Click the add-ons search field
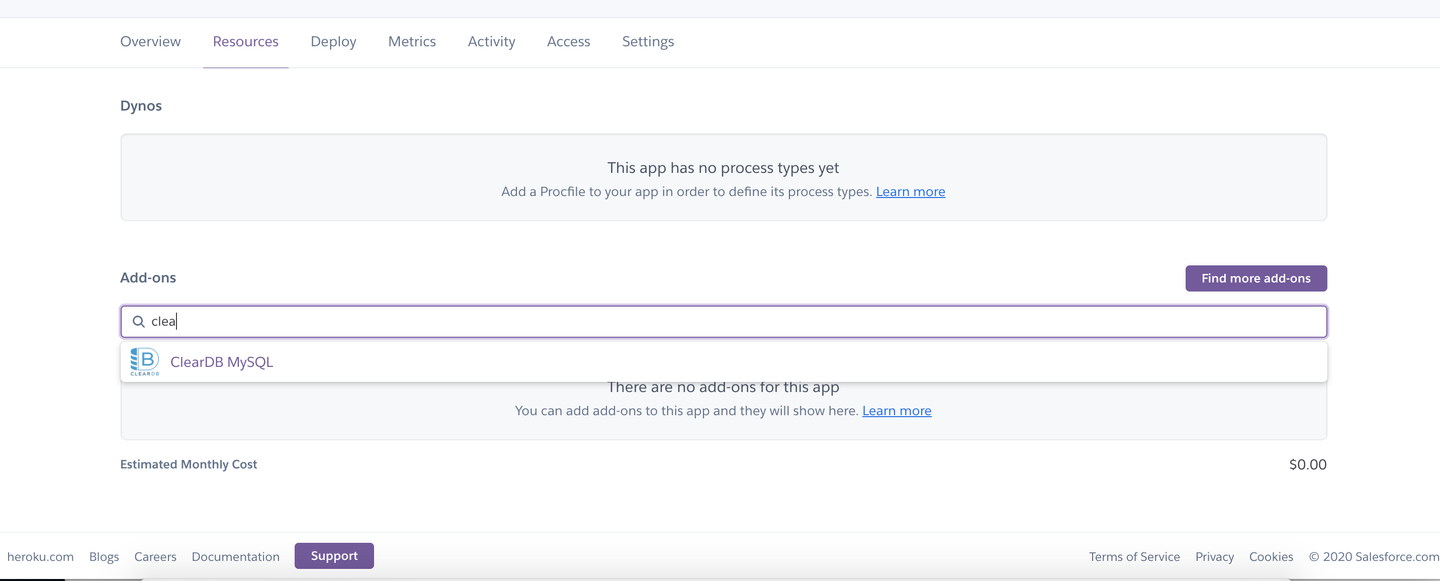Viewport: 1440px width, 581px height. pyautogui.click(x=724, y=322)
